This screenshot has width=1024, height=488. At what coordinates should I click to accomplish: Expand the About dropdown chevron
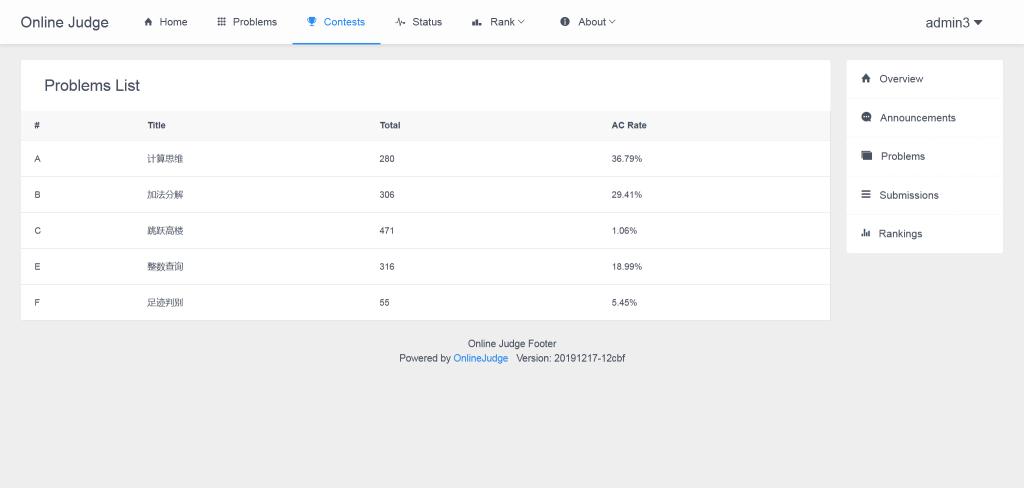tap(612, 22)
